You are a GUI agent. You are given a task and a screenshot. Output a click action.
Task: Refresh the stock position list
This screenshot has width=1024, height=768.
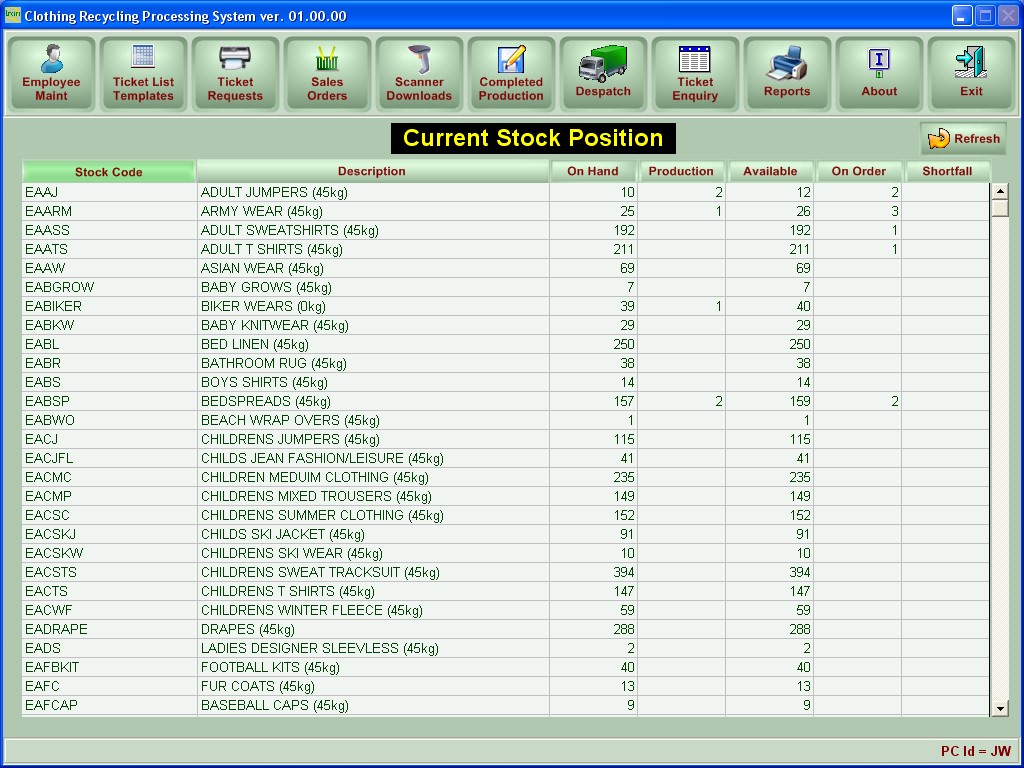pos(963,138)
